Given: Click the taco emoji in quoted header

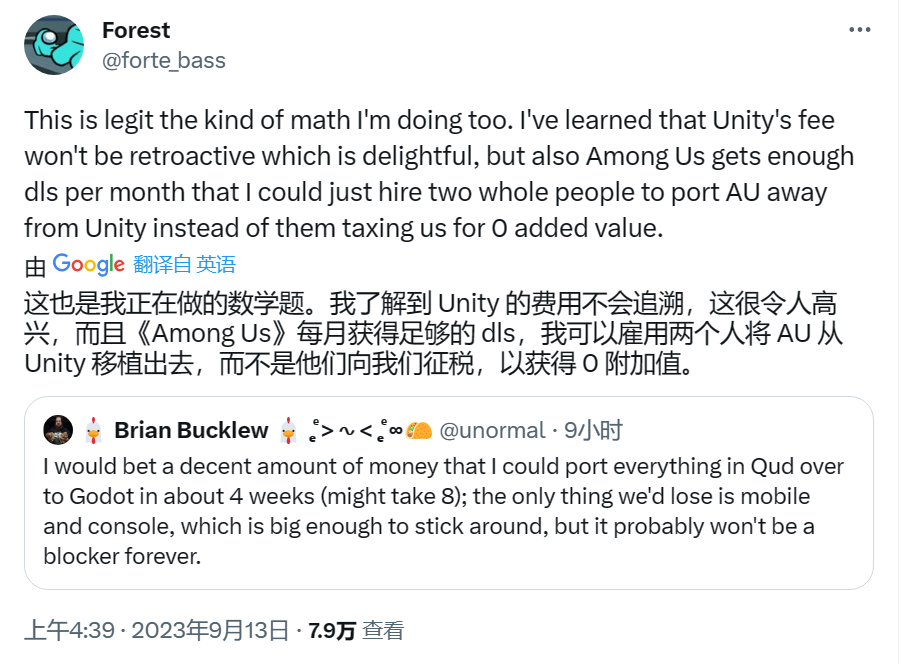Looking at the screenshot, I should (x=419, y=430).
